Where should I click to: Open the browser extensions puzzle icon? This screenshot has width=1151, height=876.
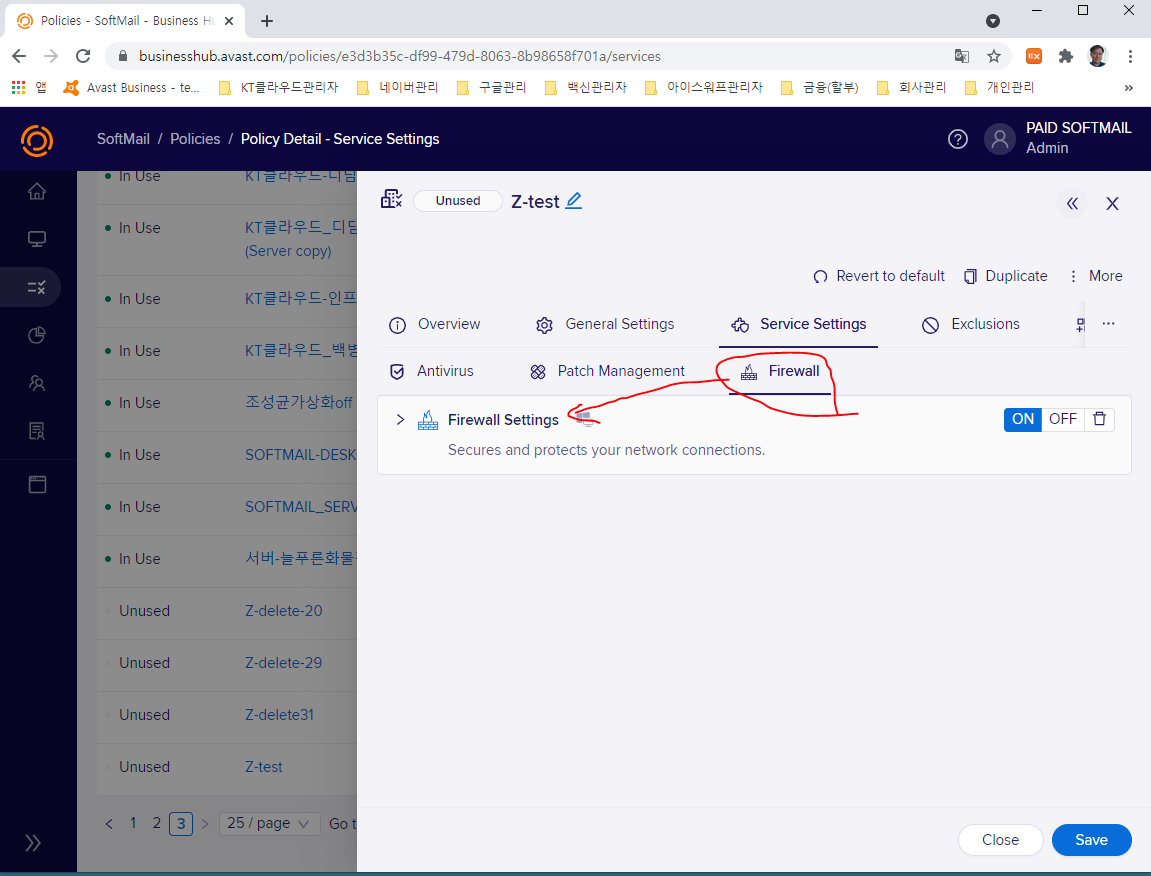[1065, 56]
